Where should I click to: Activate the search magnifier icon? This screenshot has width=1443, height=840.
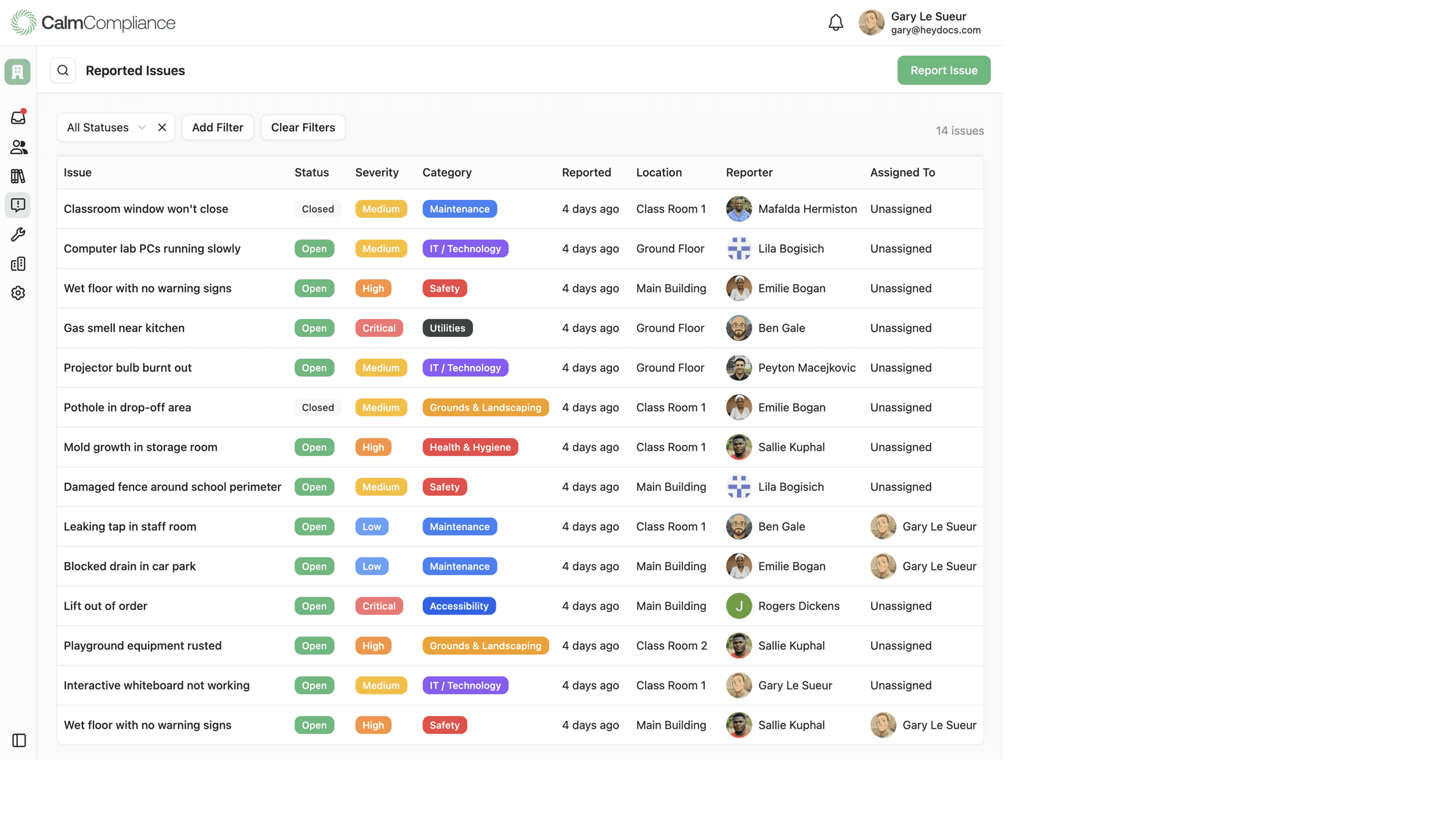pos(62,70)
